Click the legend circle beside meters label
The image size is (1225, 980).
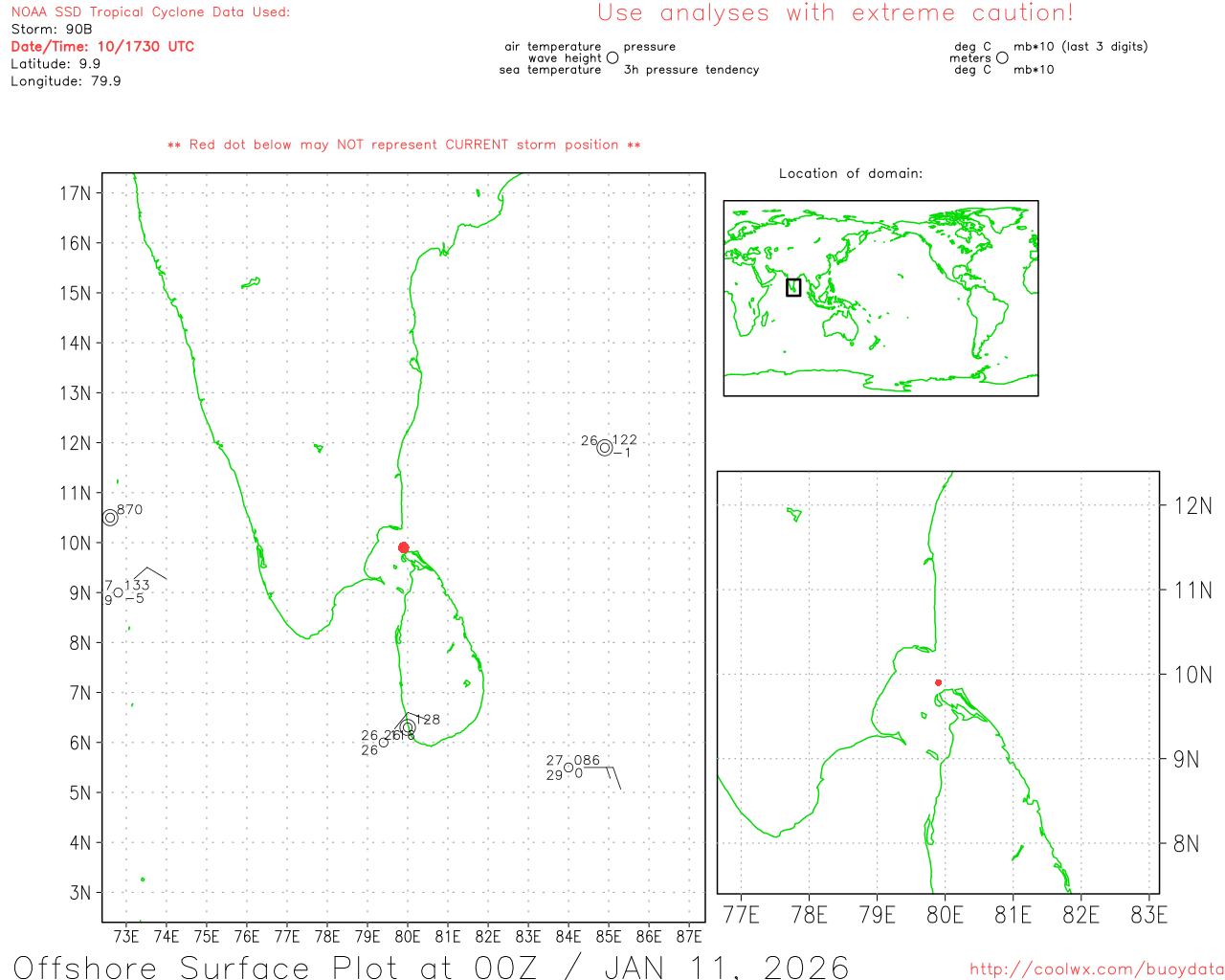pyautogui.click(x=1002, y=57)
